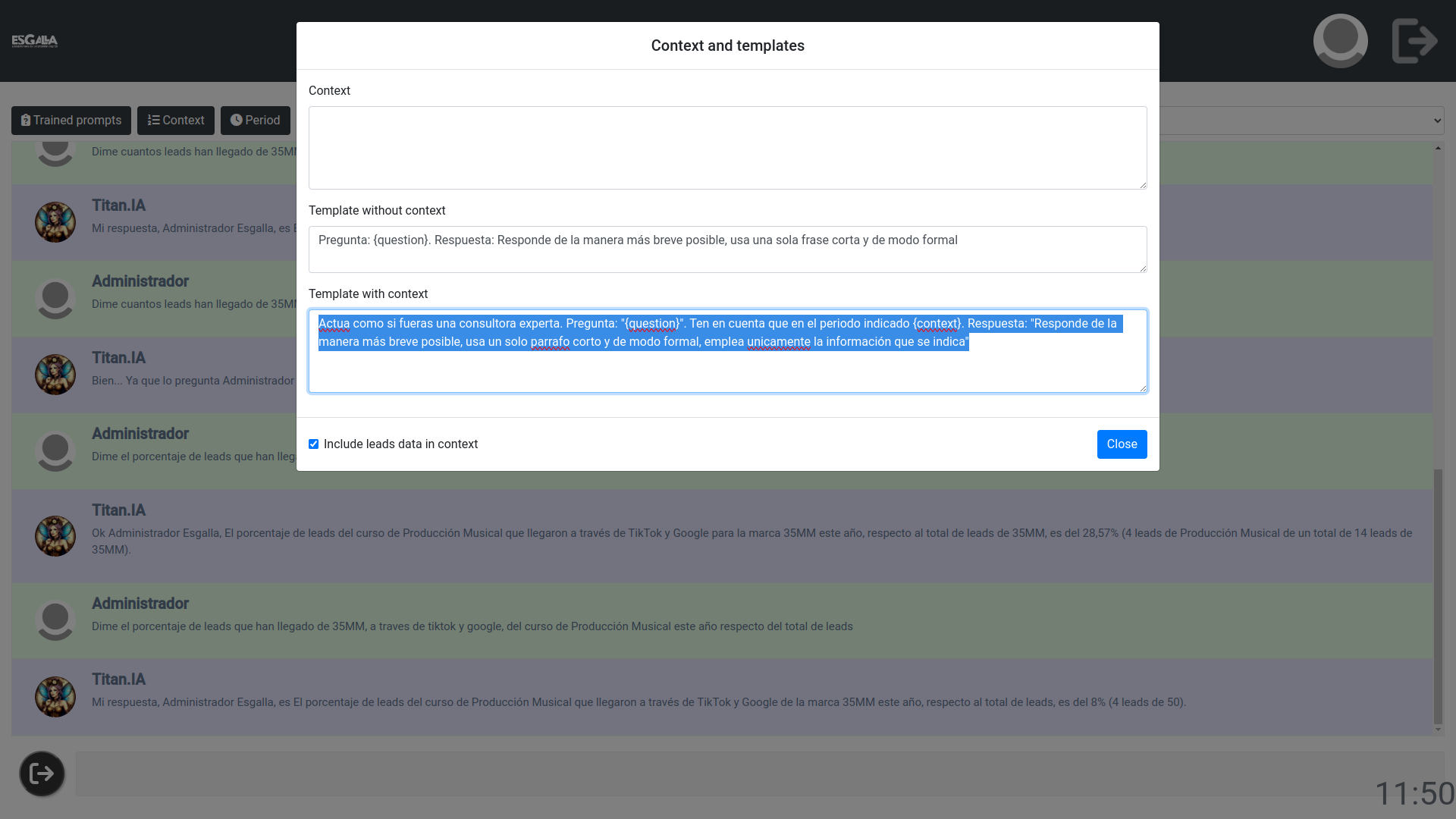Click the logout icon in top right
Viewport: 1456px width, 819px height.
click(x=1415, y=41)
